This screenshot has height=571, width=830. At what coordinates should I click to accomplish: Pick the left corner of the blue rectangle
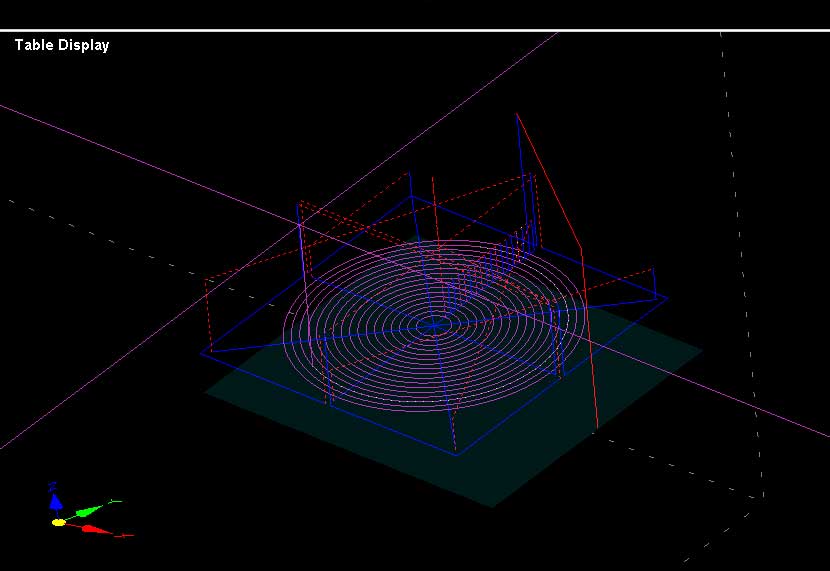tap(201, 352)
